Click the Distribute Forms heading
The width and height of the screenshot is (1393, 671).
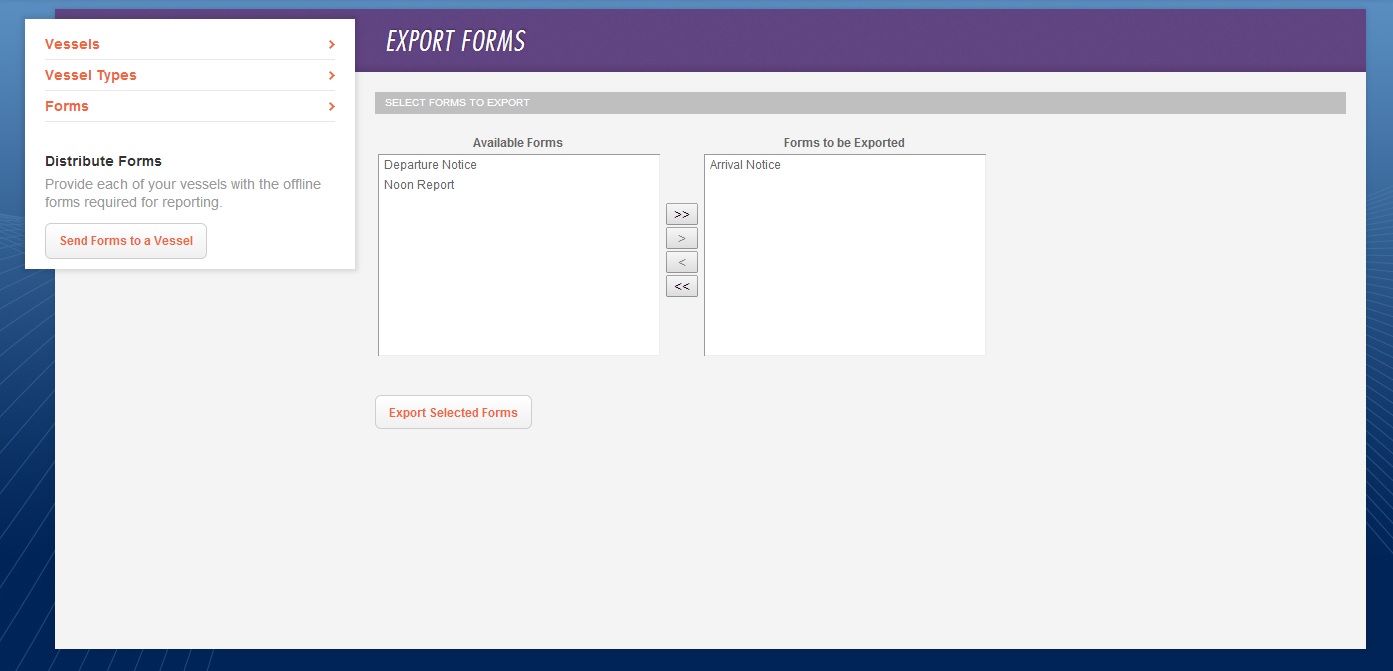coord(103,161)
